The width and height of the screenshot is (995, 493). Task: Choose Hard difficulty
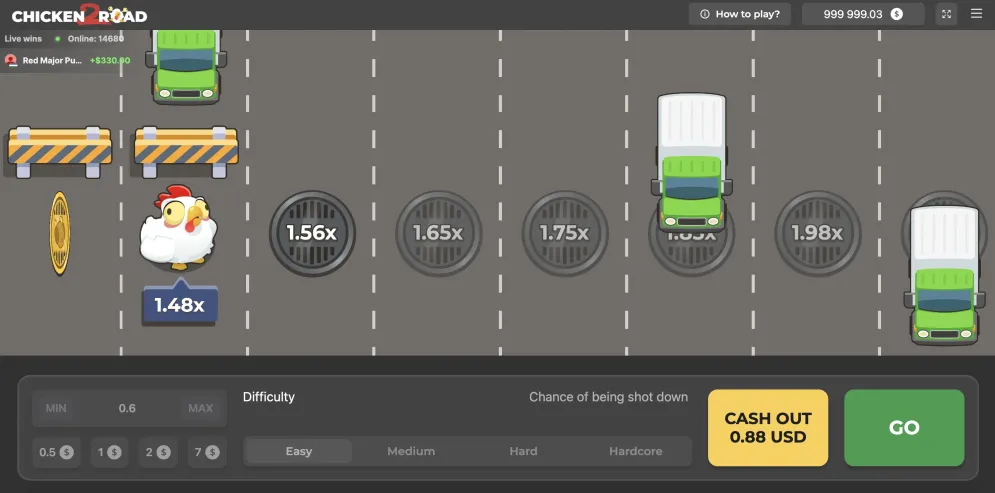pos(524,451)
